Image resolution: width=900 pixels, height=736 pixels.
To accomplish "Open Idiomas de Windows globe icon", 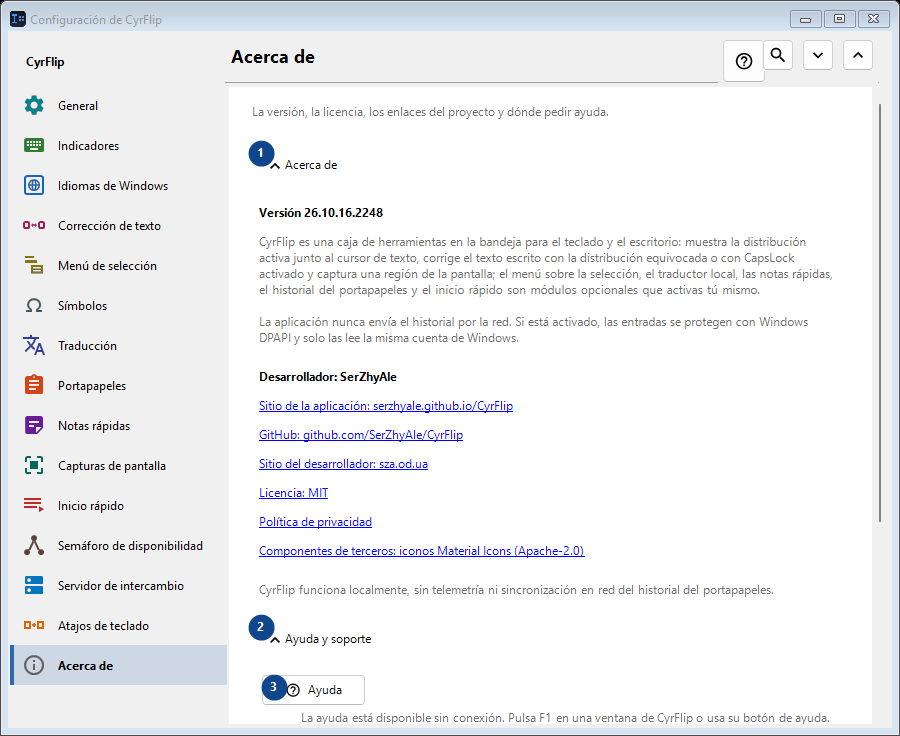I will tap(34, 185).
